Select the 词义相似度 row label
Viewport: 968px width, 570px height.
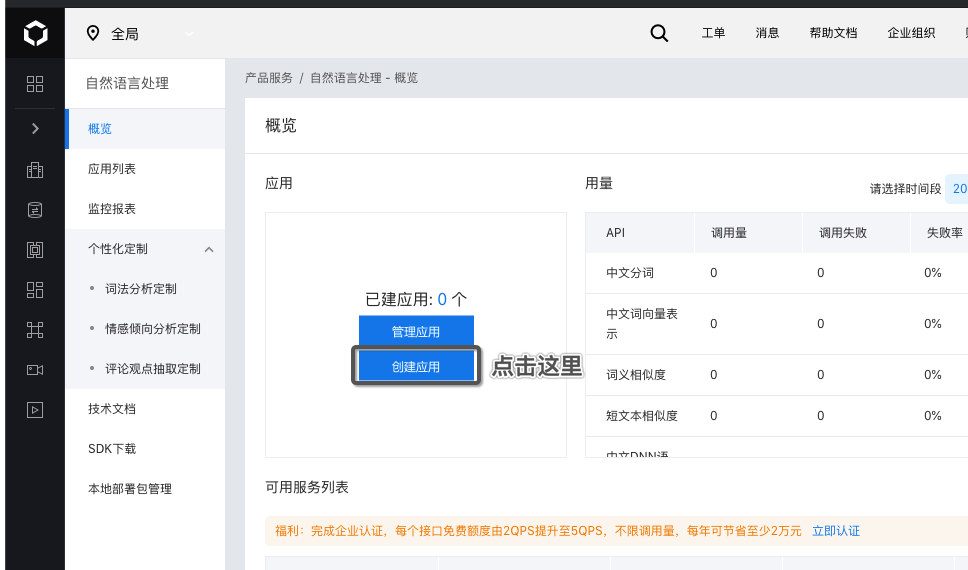[x=636, y=375]
